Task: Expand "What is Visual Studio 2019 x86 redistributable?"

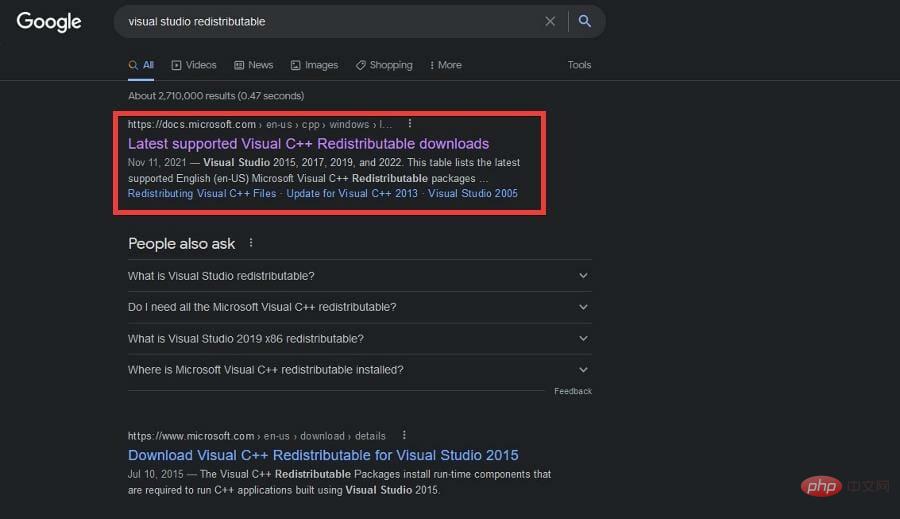Action: coord(359,339)
